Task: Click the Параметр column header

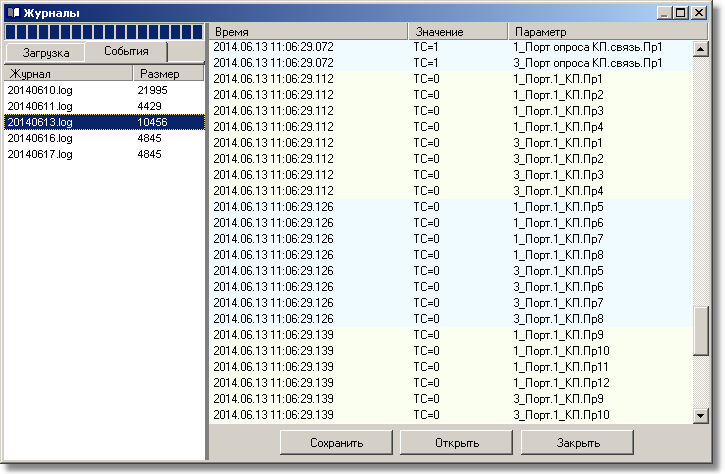Action: point(600,32)
